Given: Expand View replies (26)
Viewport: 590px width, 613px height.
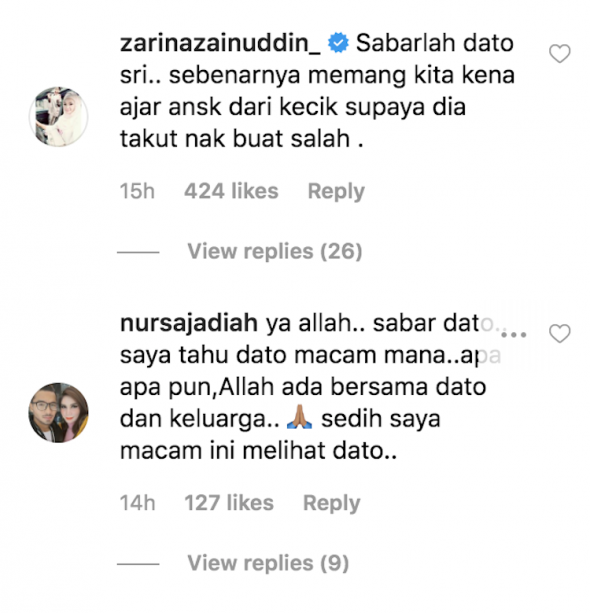Looking at the screenshot, I should tap(275, 251).
